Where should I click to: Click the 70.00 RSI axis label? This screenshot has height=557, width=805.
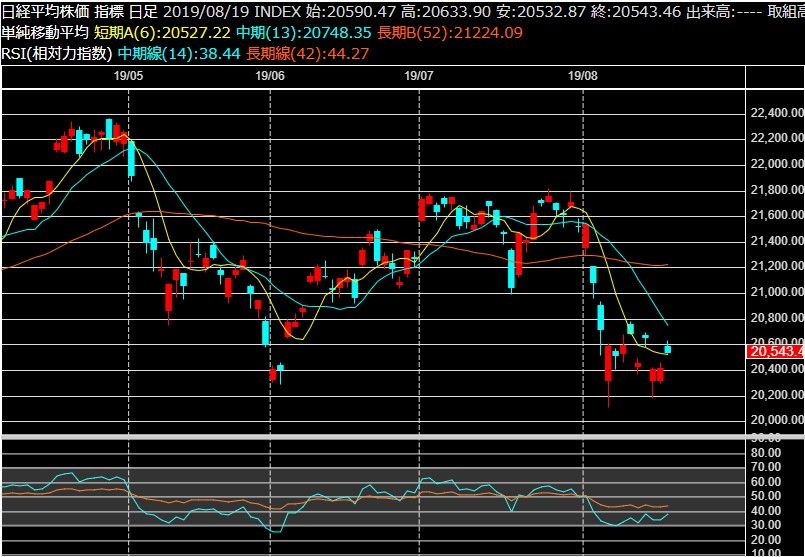click(765, 467)
